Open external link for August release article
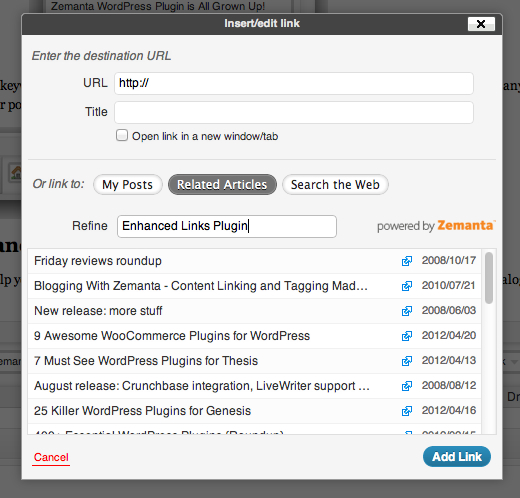 pos(407,386)
